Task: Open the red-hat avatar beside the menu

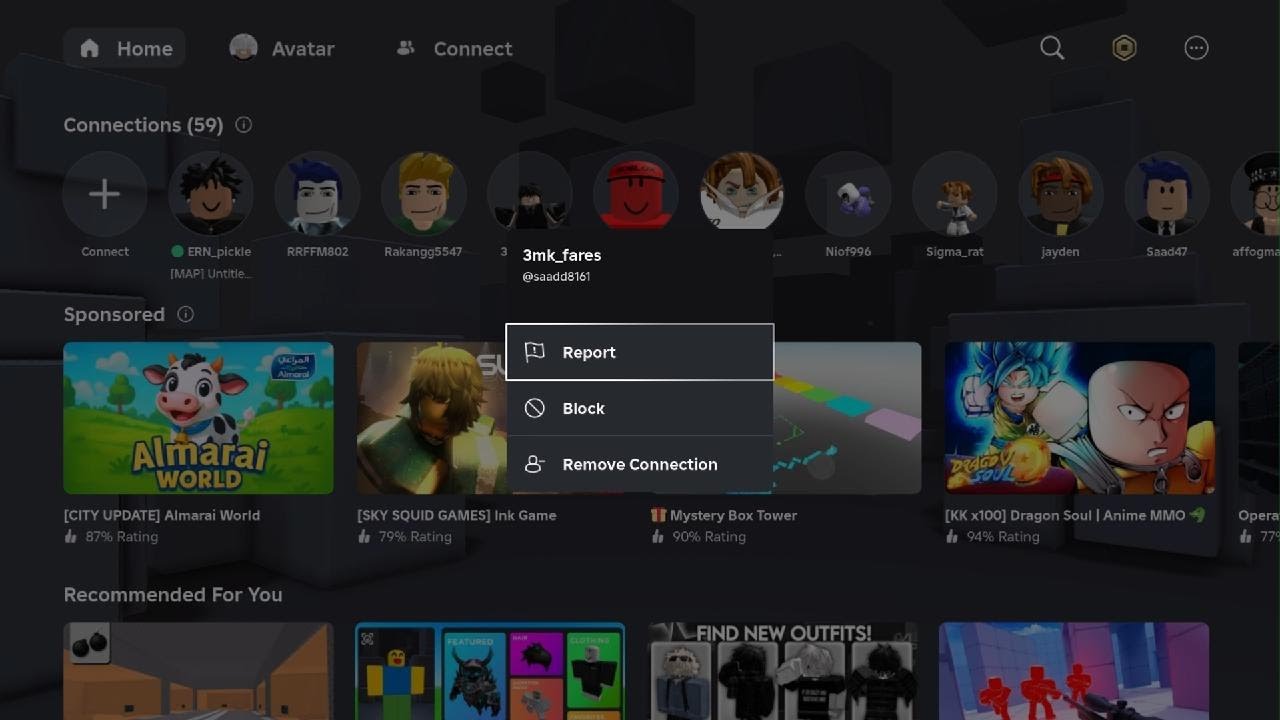Action: [636, 192]
